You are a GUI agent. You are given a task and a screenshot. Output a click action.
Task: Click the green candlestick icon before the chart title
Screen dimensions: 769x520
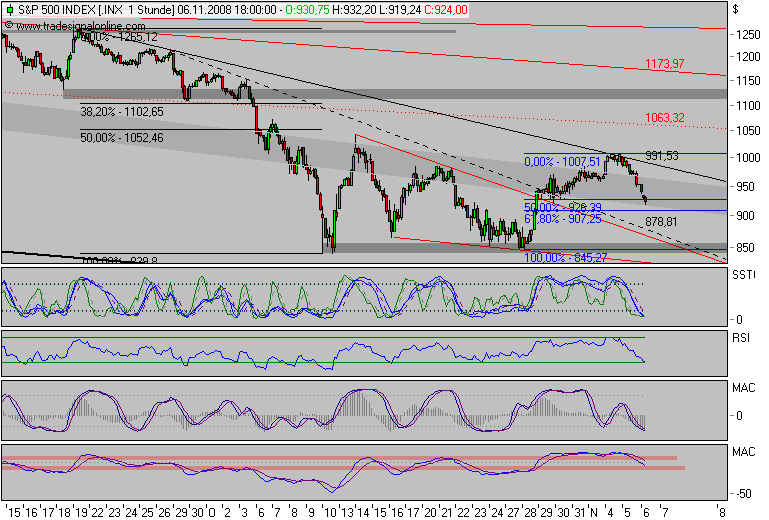pyautogui.click(x=9, y=10)
